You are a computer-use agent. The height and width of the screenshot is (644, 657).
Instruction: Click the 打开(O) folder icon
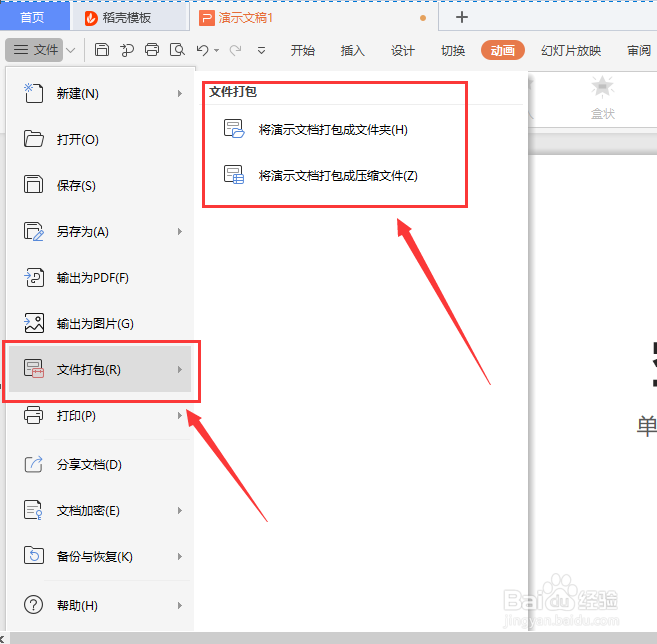(34, 139)
